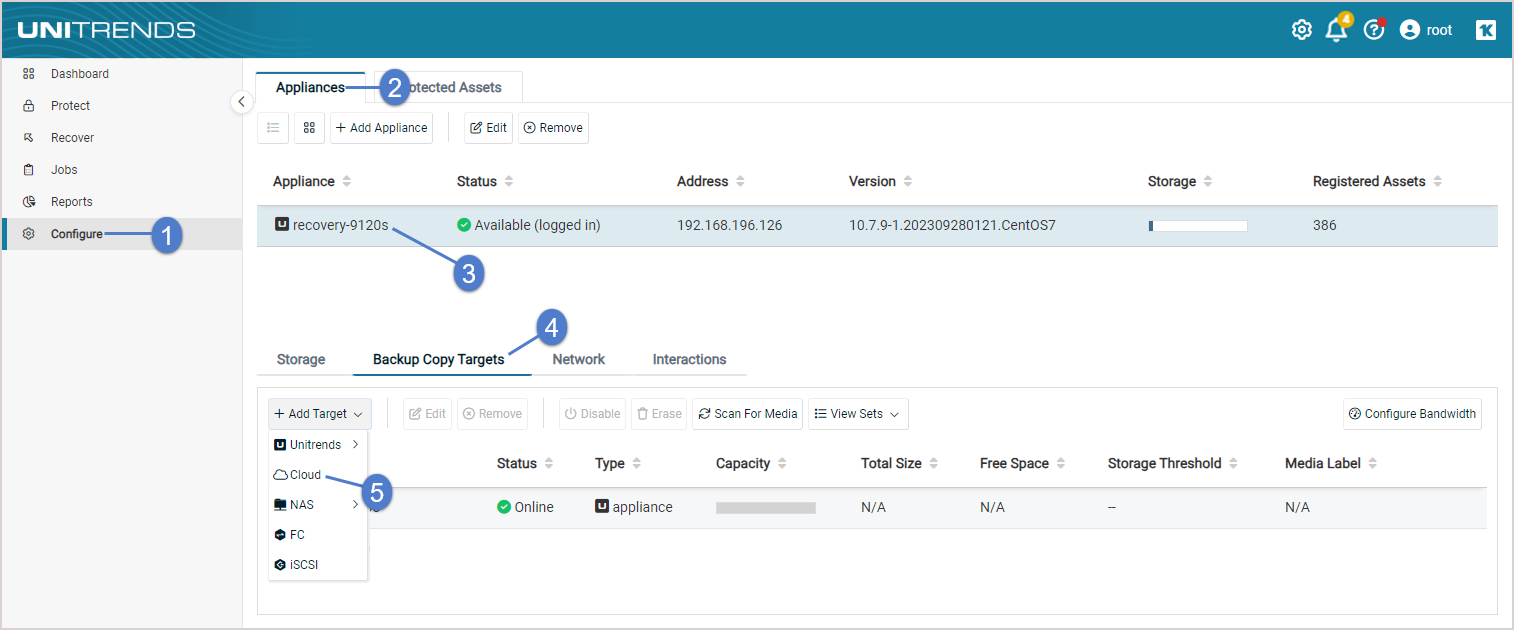Click registered assets value 386

(1325, 225)
